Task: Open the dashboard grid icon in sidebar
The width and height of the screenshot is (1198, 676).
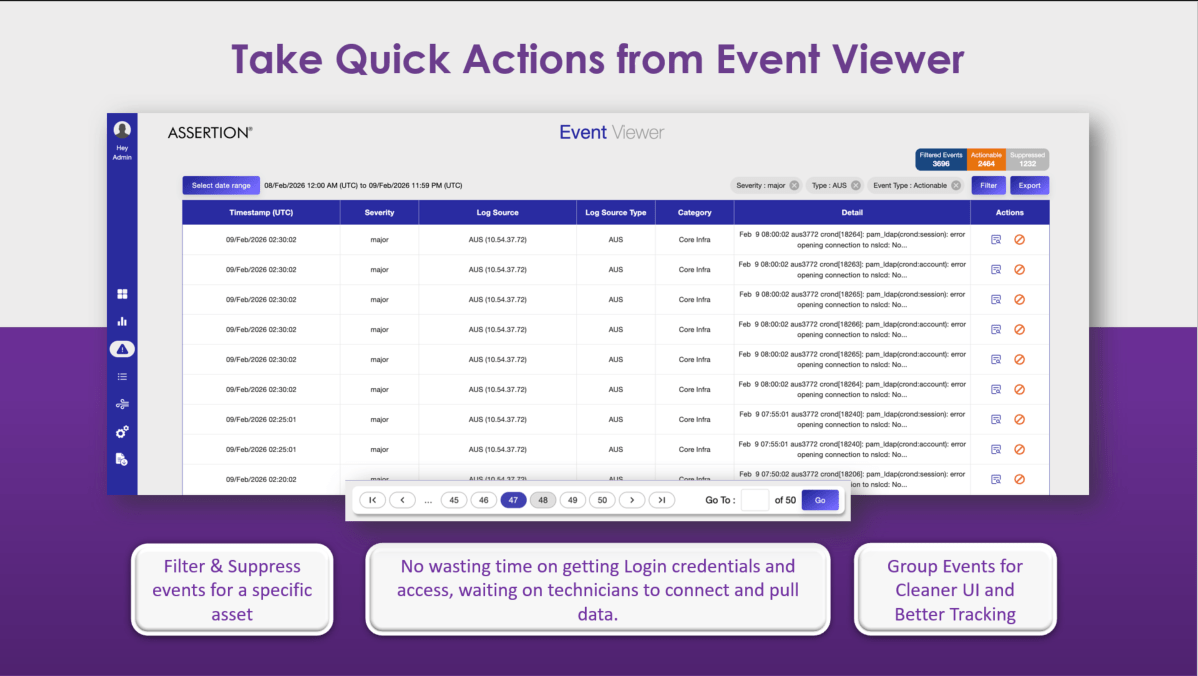Action: point(122,294)
